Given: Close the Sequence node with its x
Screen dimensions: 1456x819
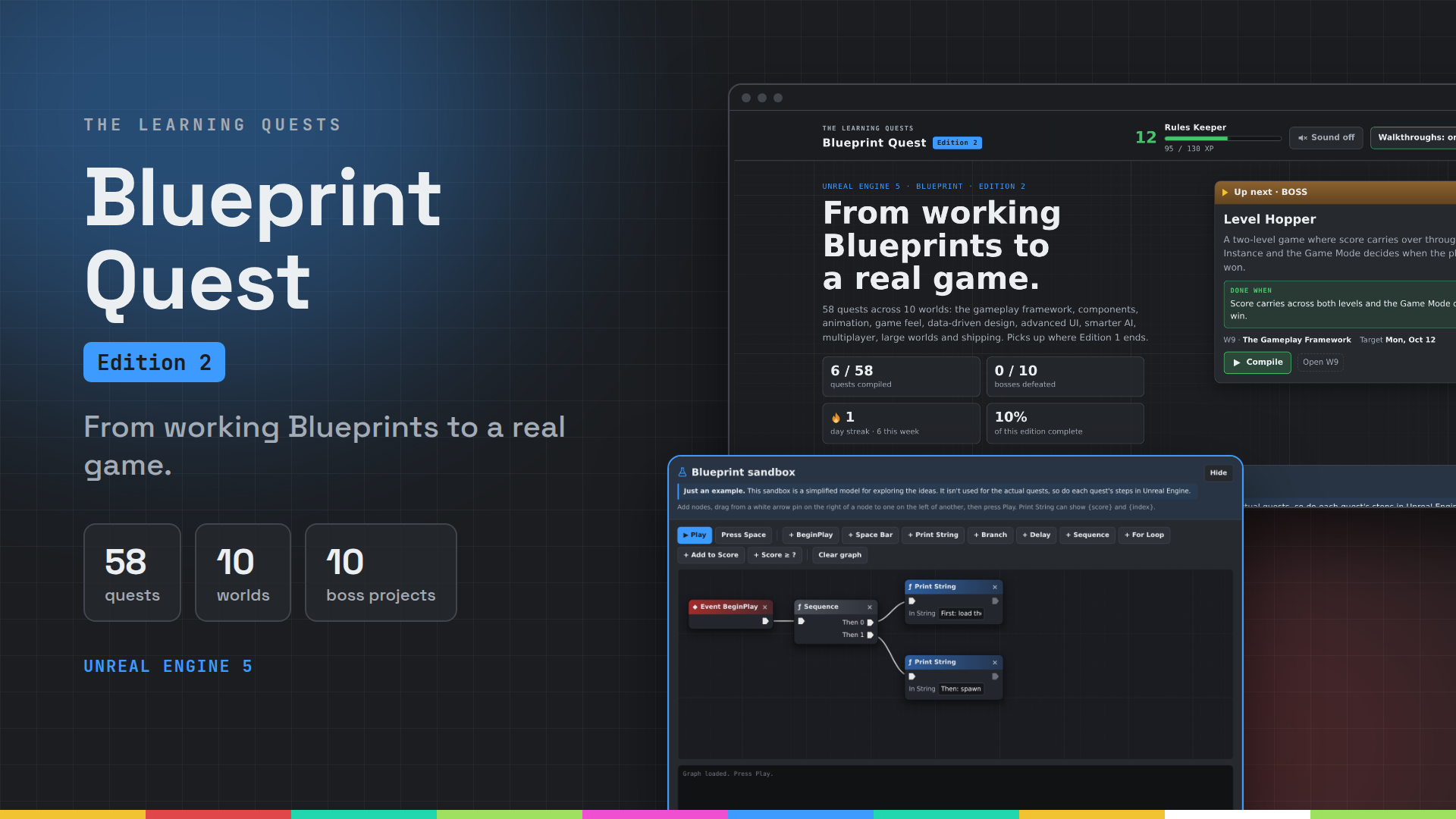Looking at the screenshot, I should tap(870, 607).
